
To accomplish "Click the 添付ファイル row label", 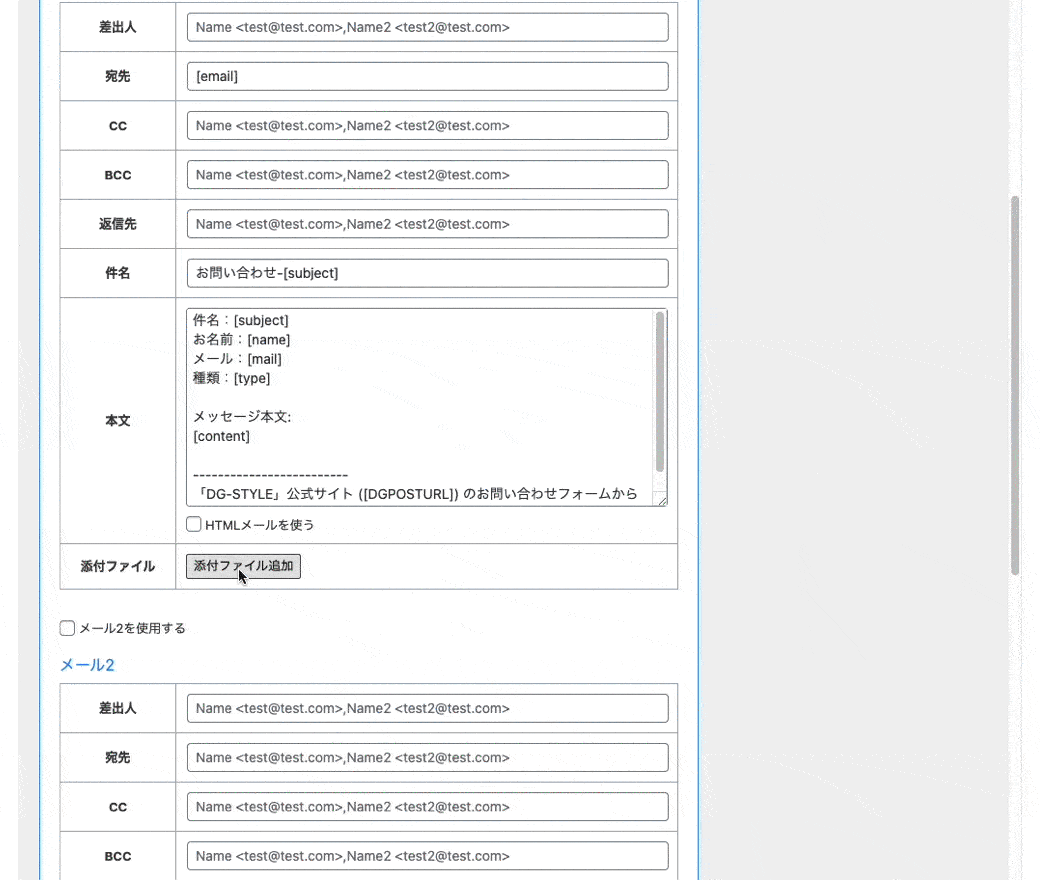I will (118, 567).
